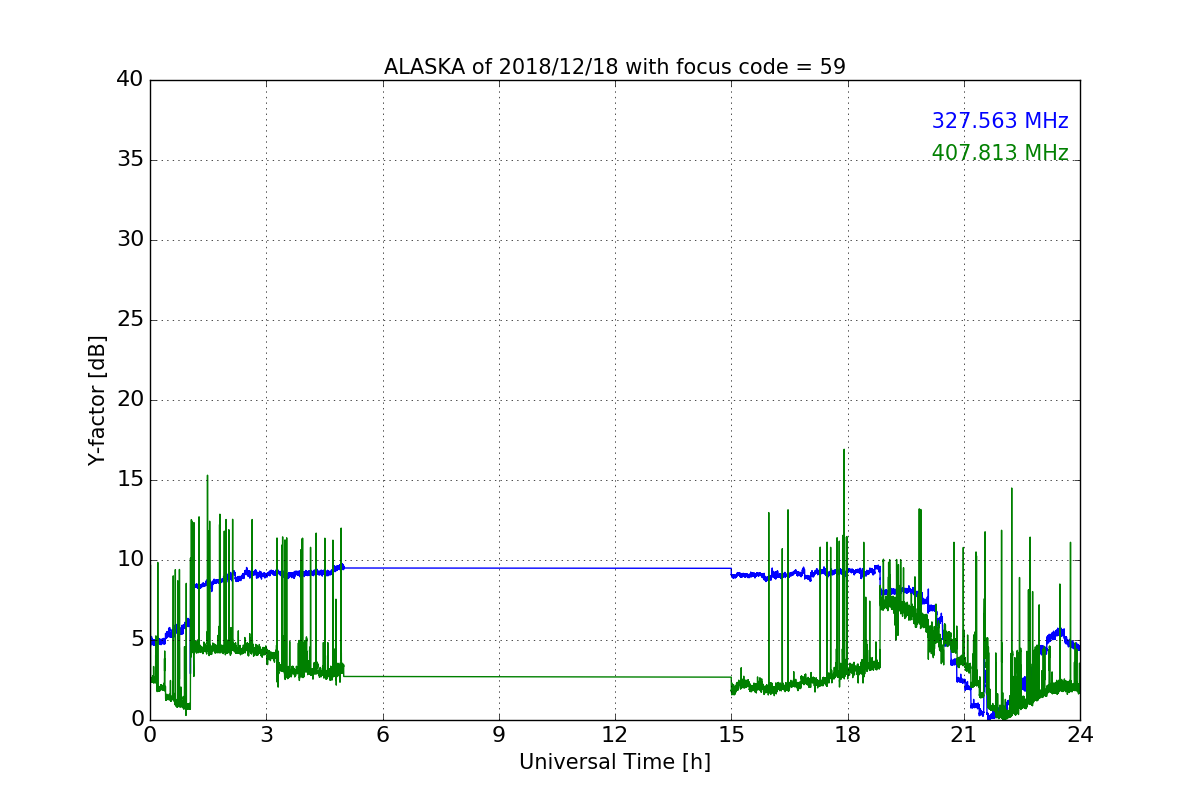Click the y-axis tick label 30
Viewport: 1200px width, 800px height.
coord(130,240)
